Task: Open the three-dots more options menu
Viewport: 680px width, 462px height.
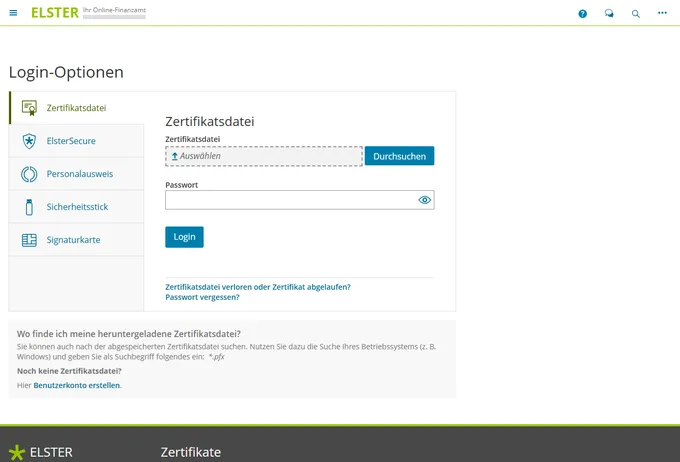Action: tap(662, 13)
